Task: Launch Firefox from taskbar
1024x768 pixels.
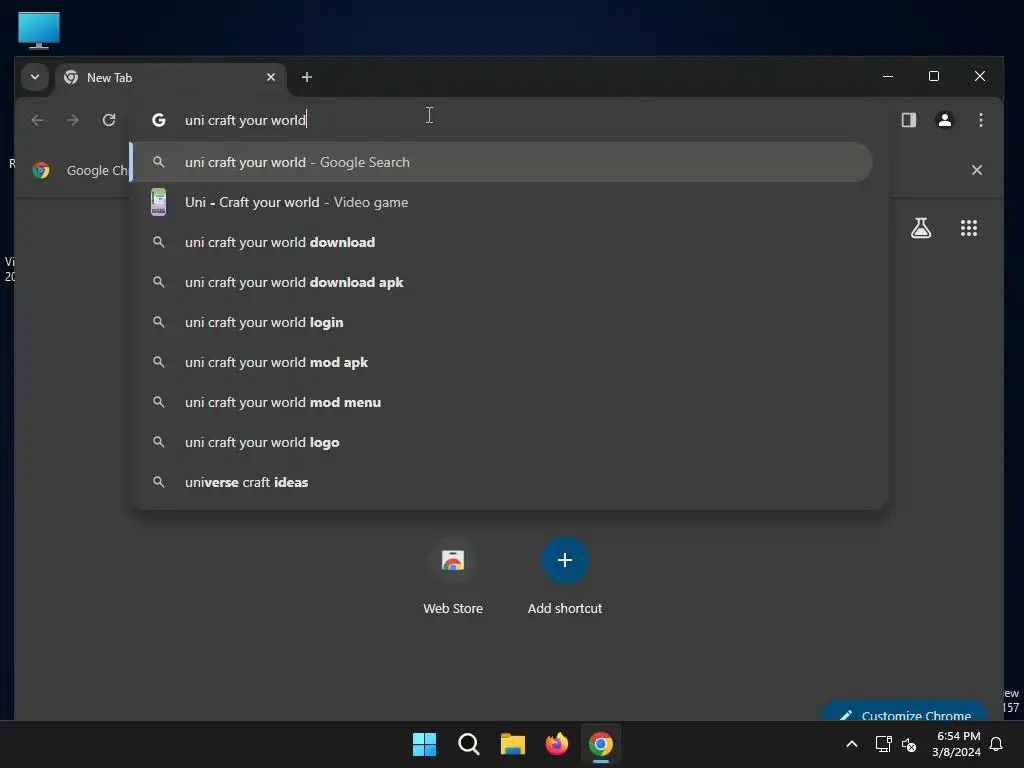Action: [x=556, y=744]
